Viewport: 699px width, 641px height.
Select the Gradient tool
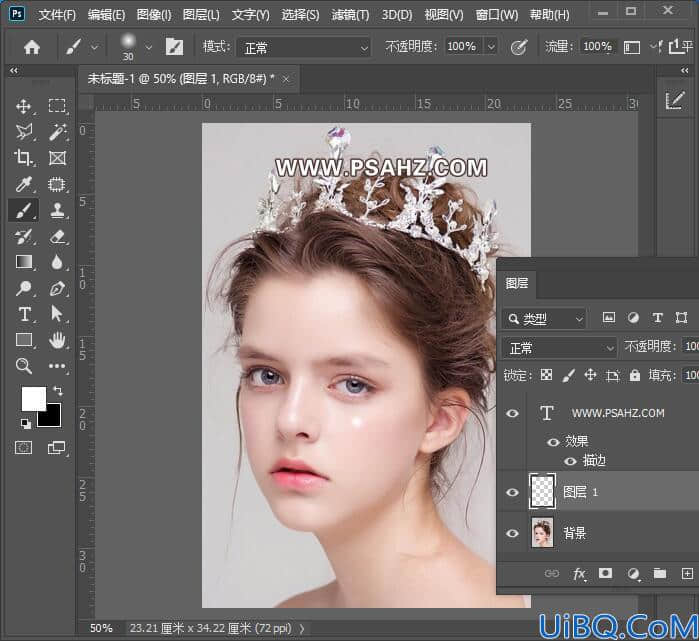pyautogui.click(x=24, y=262)
